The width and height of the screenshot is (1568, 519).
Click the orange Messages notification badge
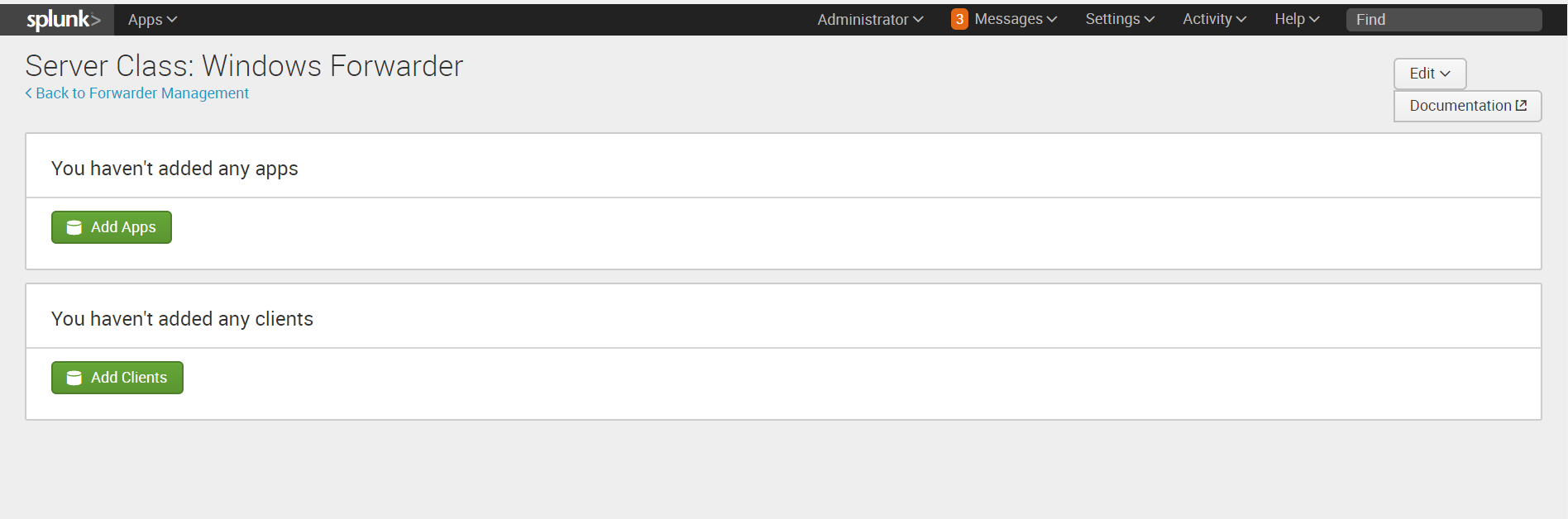(959, 18)
